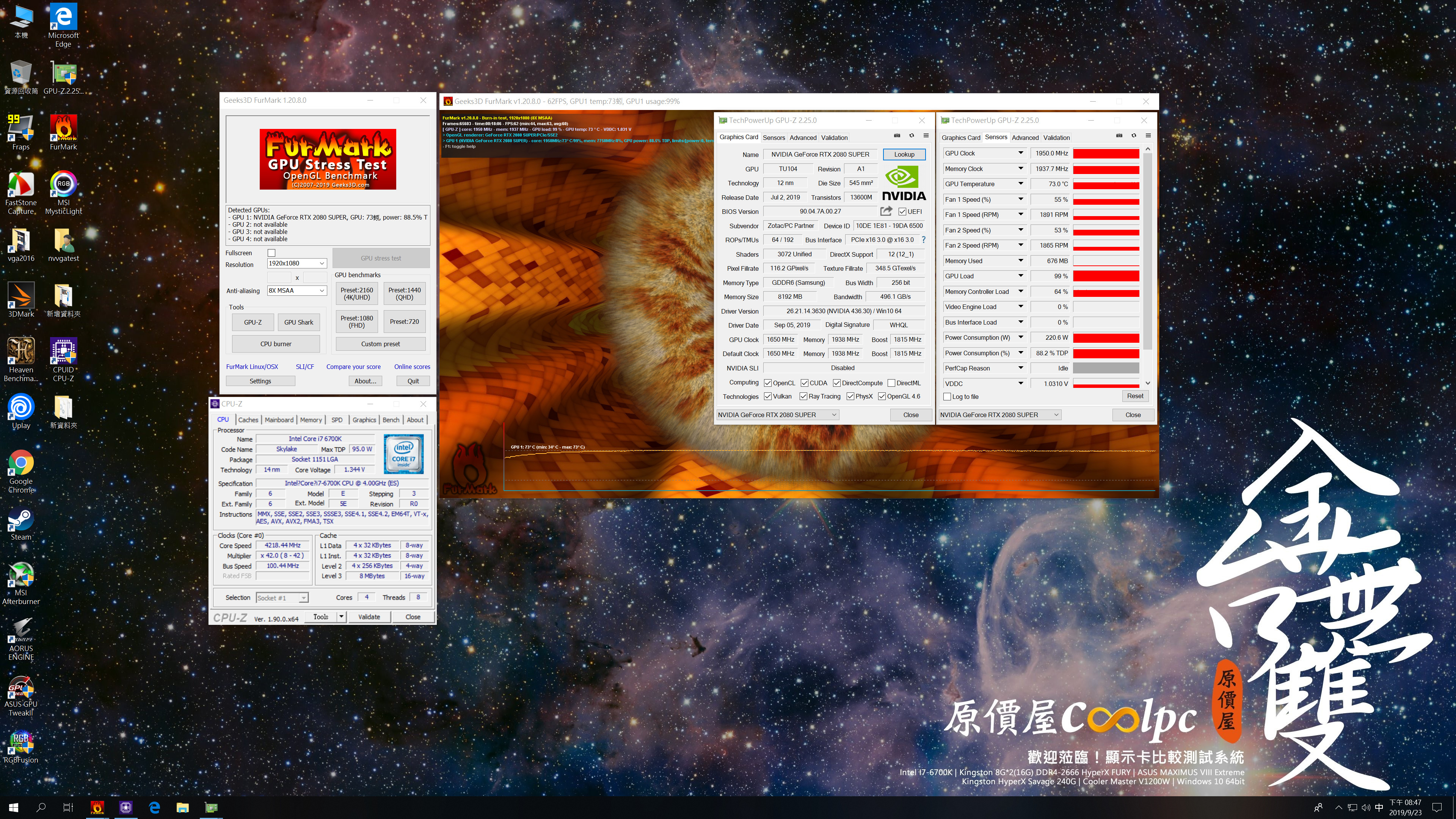Expand Memory Used sensor dropdown arrow
The height and width of the screenshot is (819, 1456).
coord(1020,260)
